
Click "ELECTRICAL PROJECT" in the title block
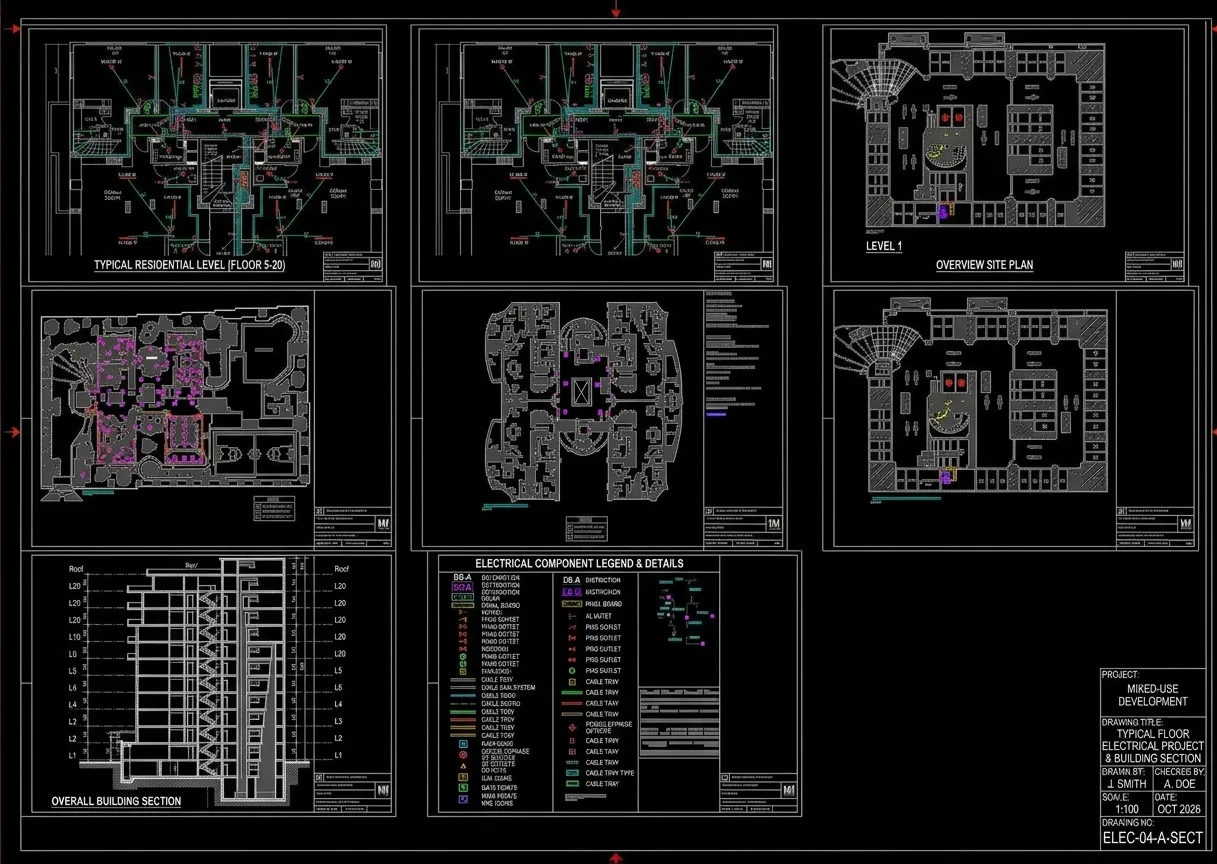(1152, 746)
